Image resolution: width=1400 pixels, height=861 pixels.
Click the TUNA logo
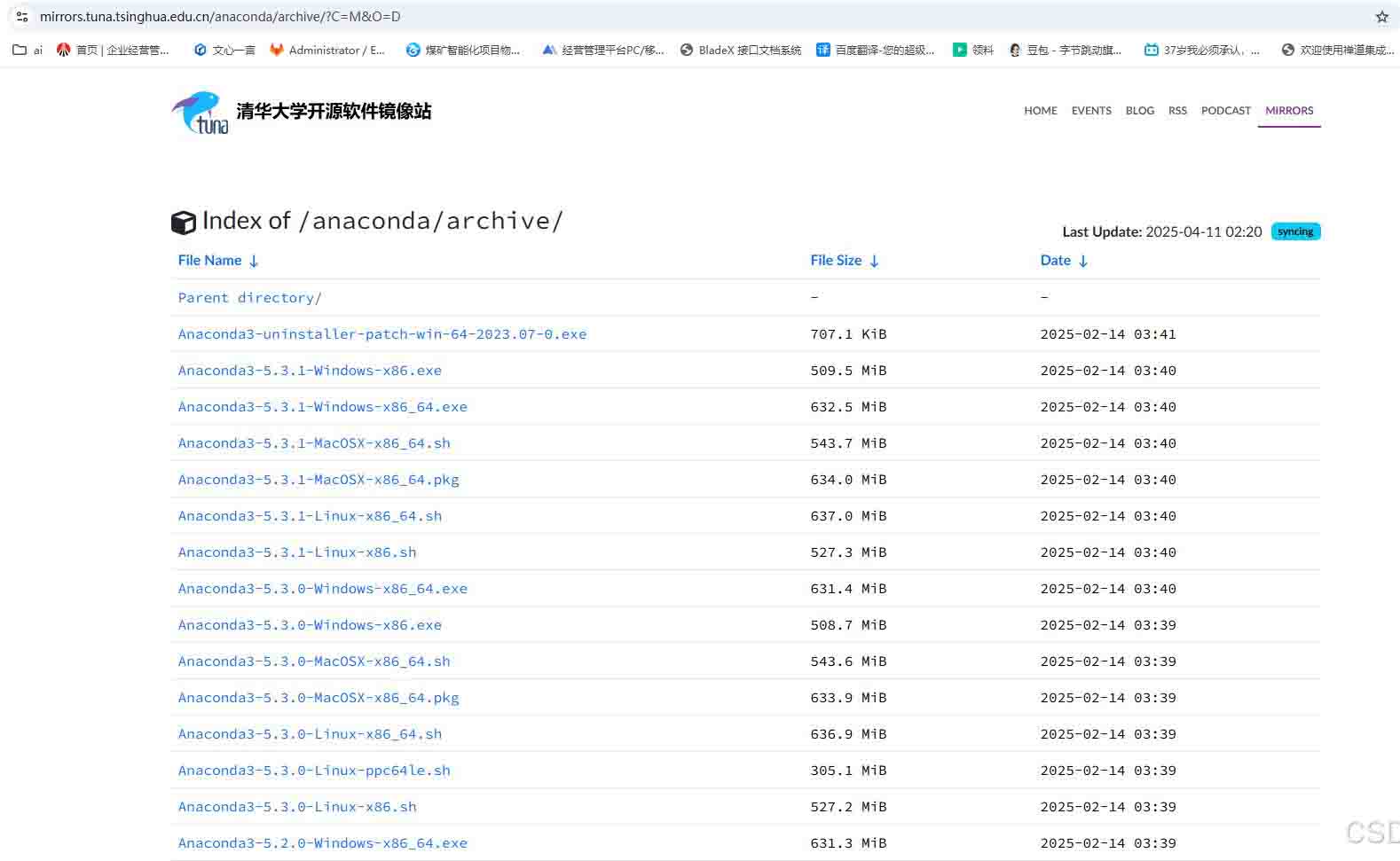(200, 113)
